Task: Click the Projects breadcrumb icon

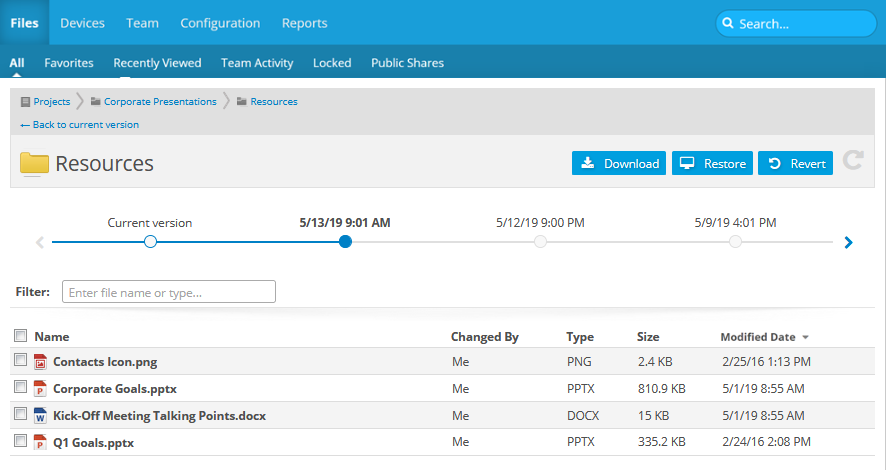Action: click(x=26, y=101)
